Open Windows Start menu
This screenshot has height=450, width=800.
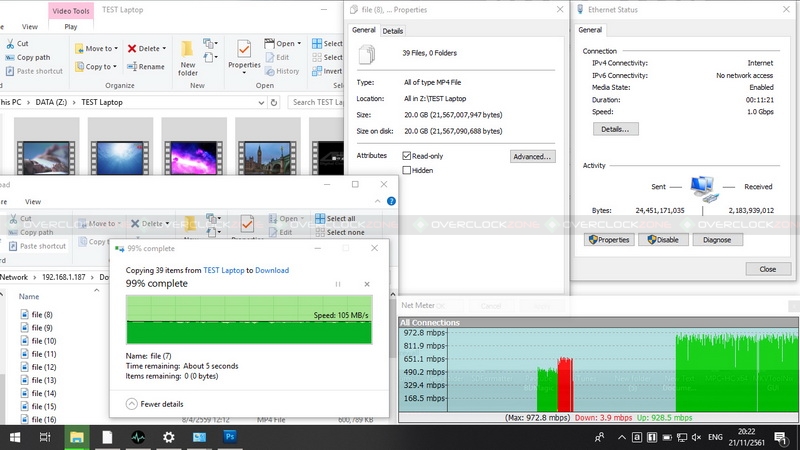(15, 437)
